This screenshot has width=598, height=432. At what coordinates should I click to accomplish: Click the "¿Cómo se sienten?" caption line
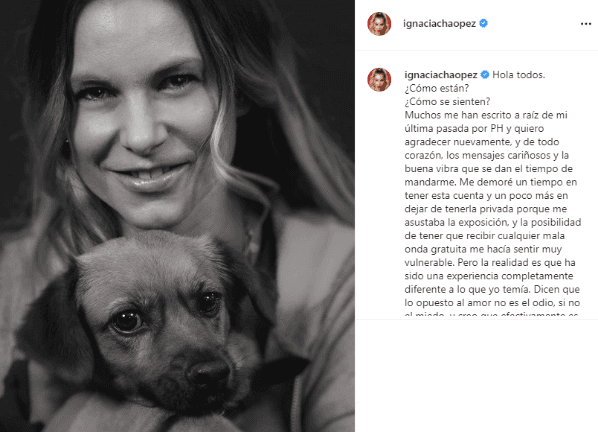click(447, 102)
